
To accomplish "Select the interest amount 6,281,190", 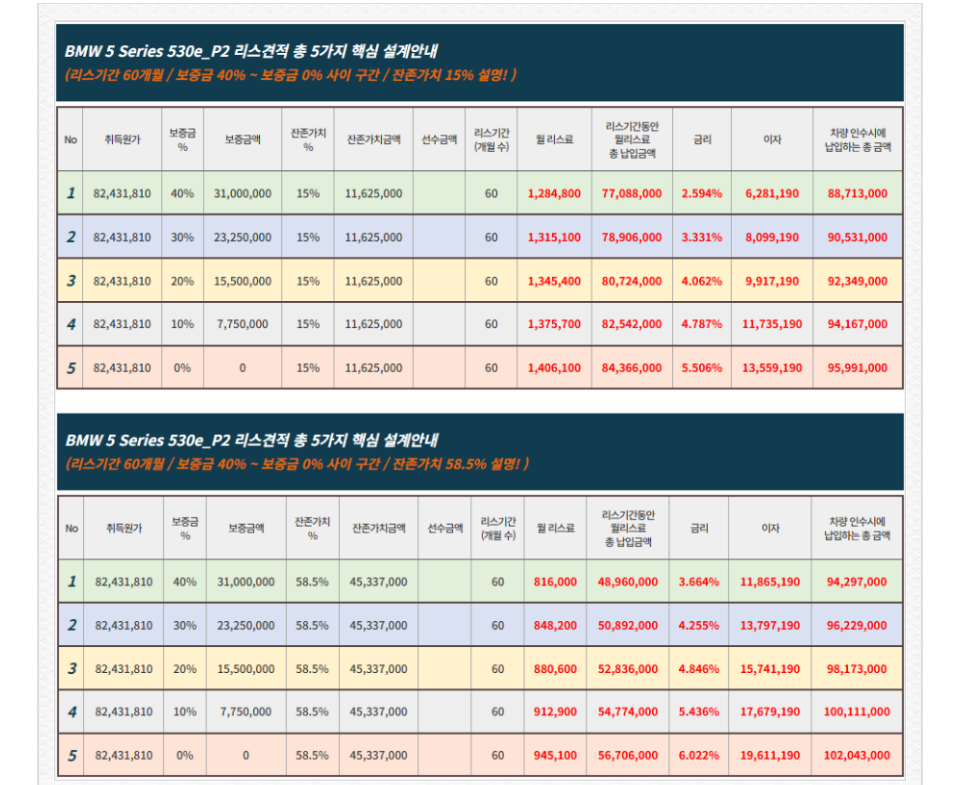I will 772,193.
